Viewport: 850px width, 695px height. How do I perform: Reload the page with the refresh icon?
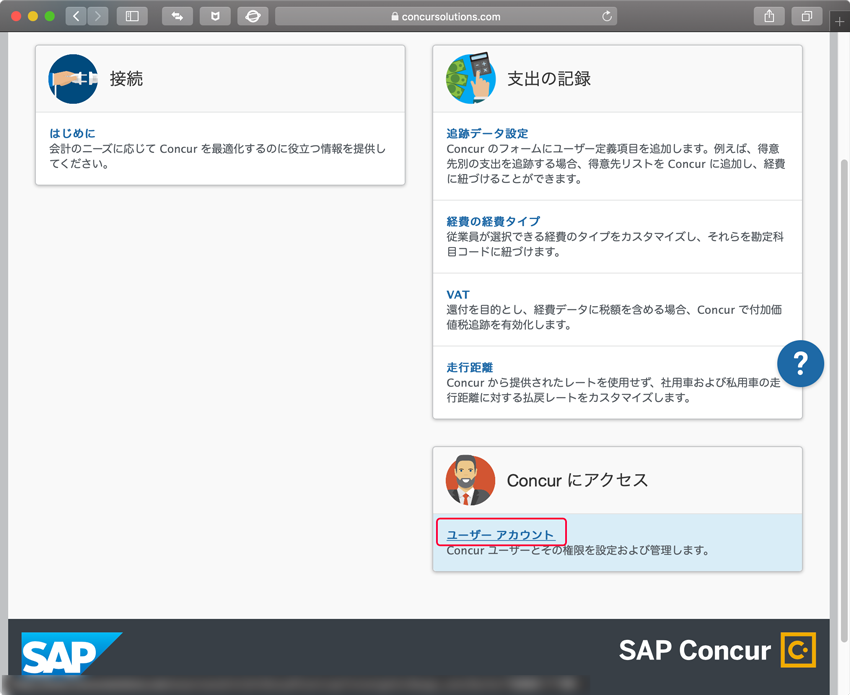click(607, 16)
